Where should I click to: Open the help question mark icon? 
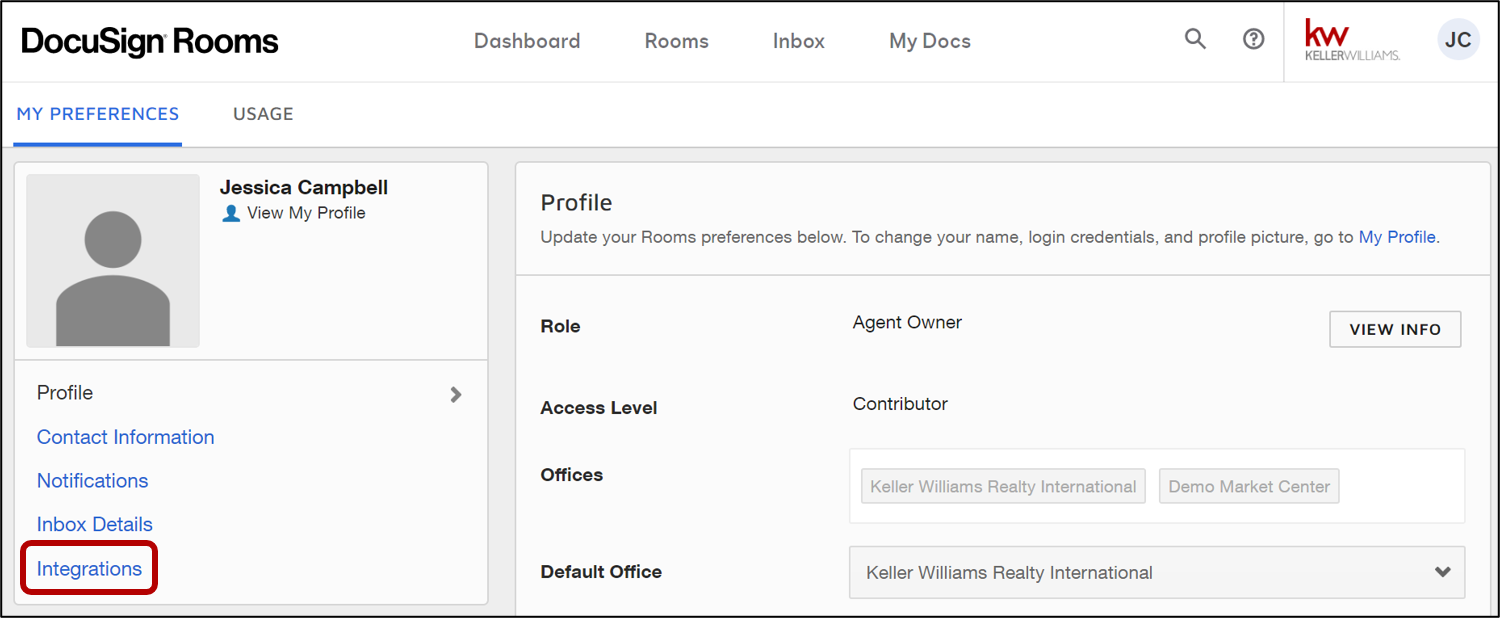tap(1253, 39)
